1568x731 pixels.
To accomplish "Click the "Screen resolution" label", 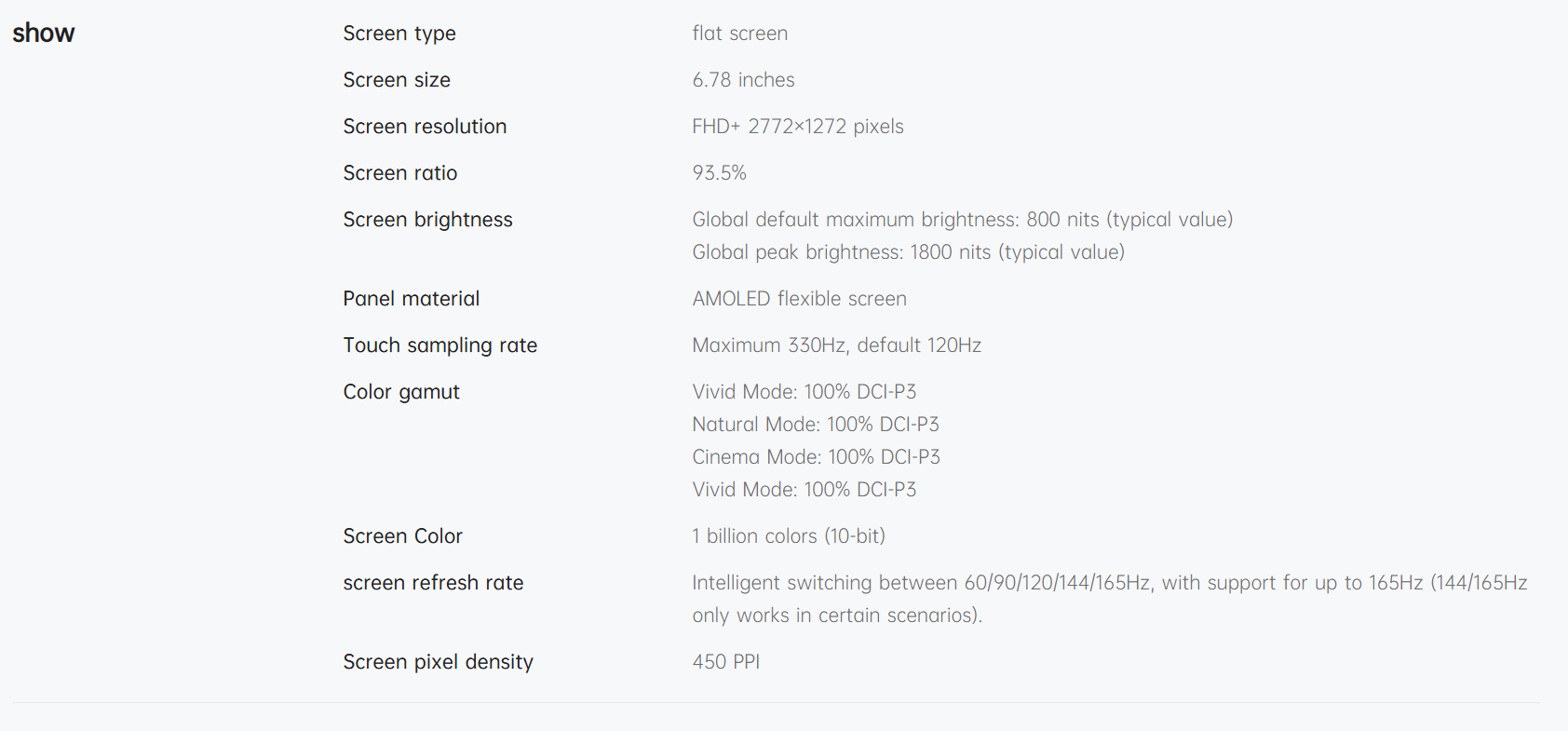I will [x=425, y=127].
